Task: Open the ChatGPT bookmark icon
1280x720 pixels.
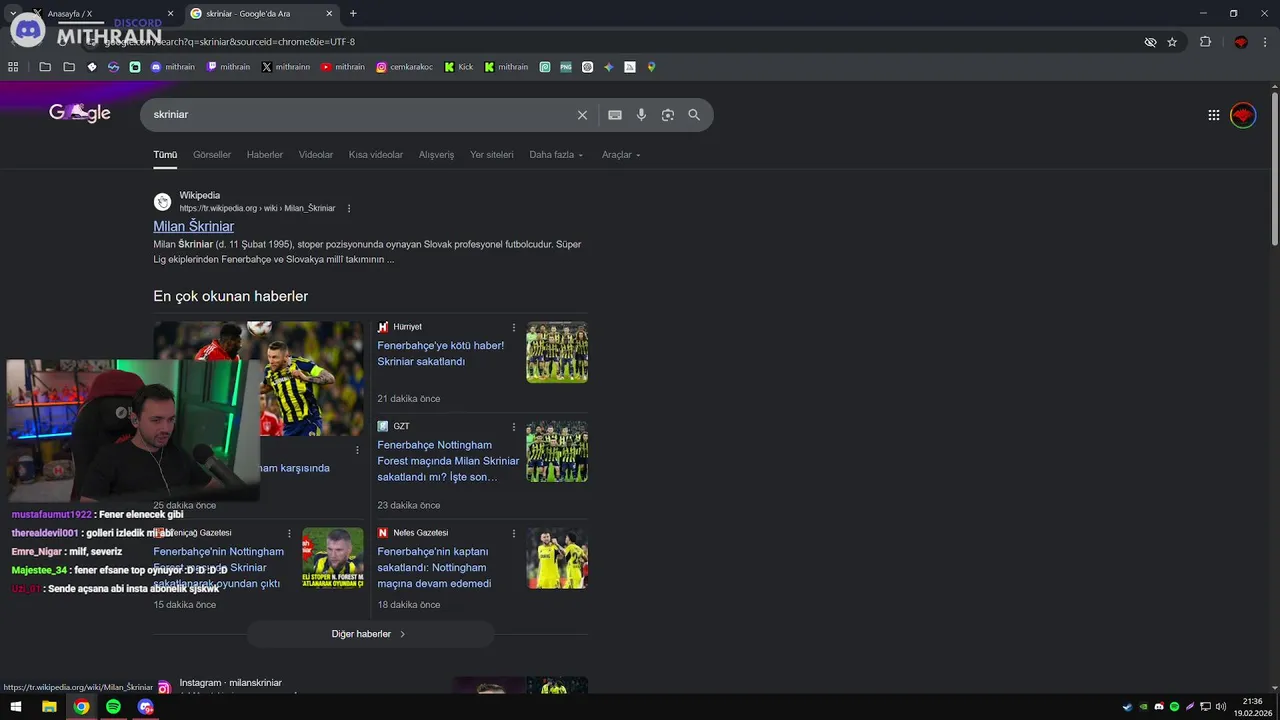Action: pyautogui.click(x=588, y=67)
